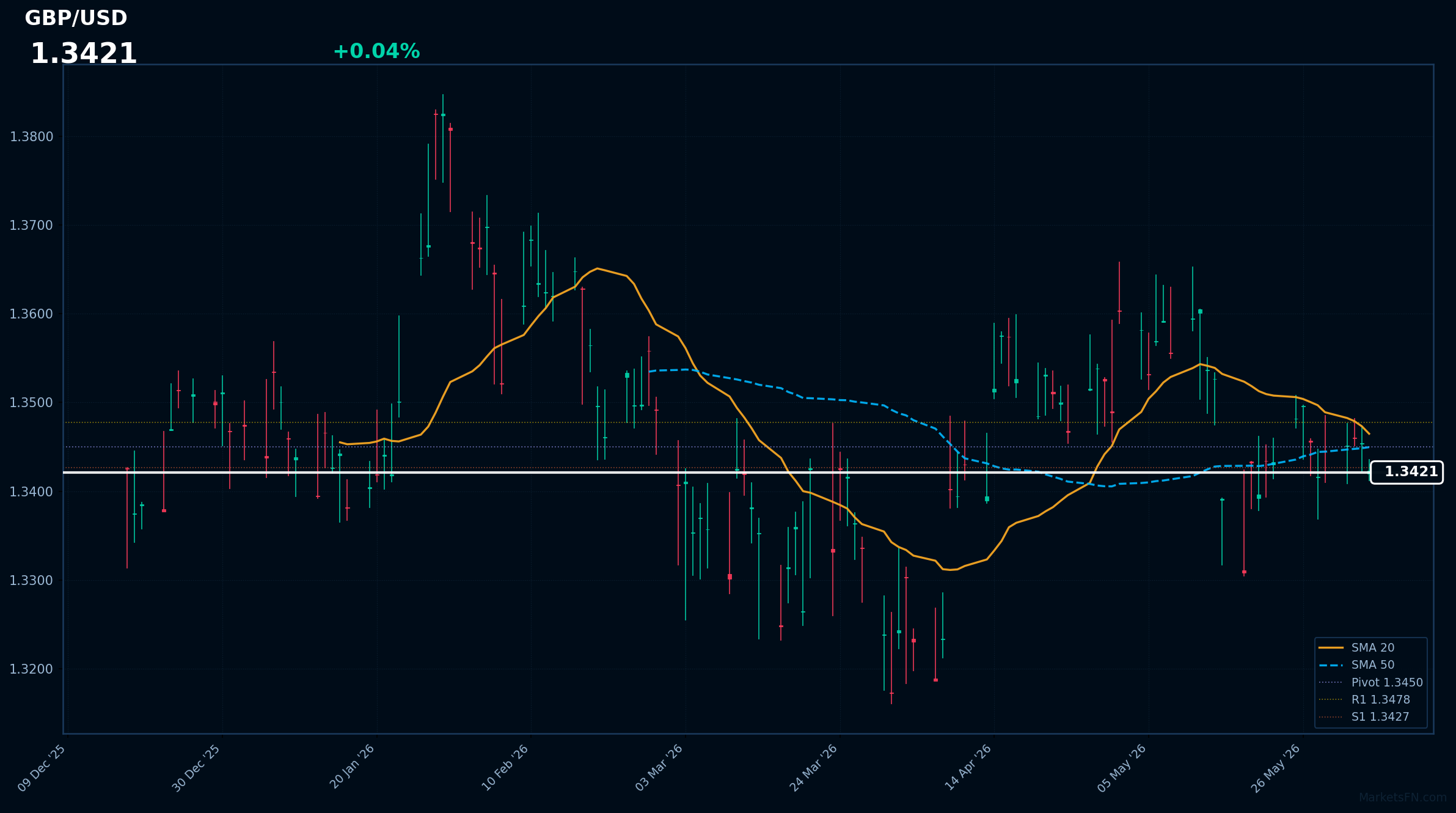This screenshot has width=1456, height=813.
Task: Click the 10 Feb '26 date label
Action: coord(505,768)
